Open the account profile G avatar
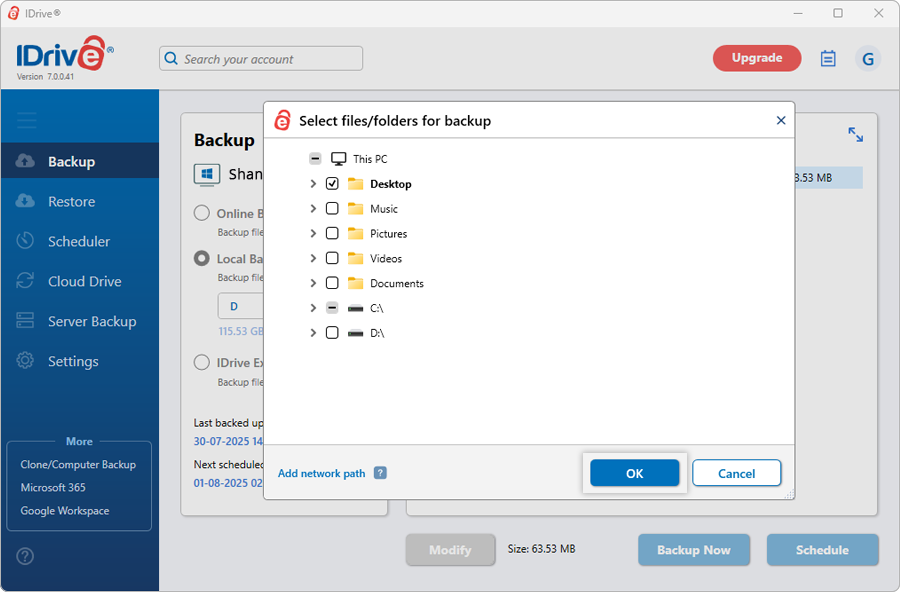 [868, 59]
